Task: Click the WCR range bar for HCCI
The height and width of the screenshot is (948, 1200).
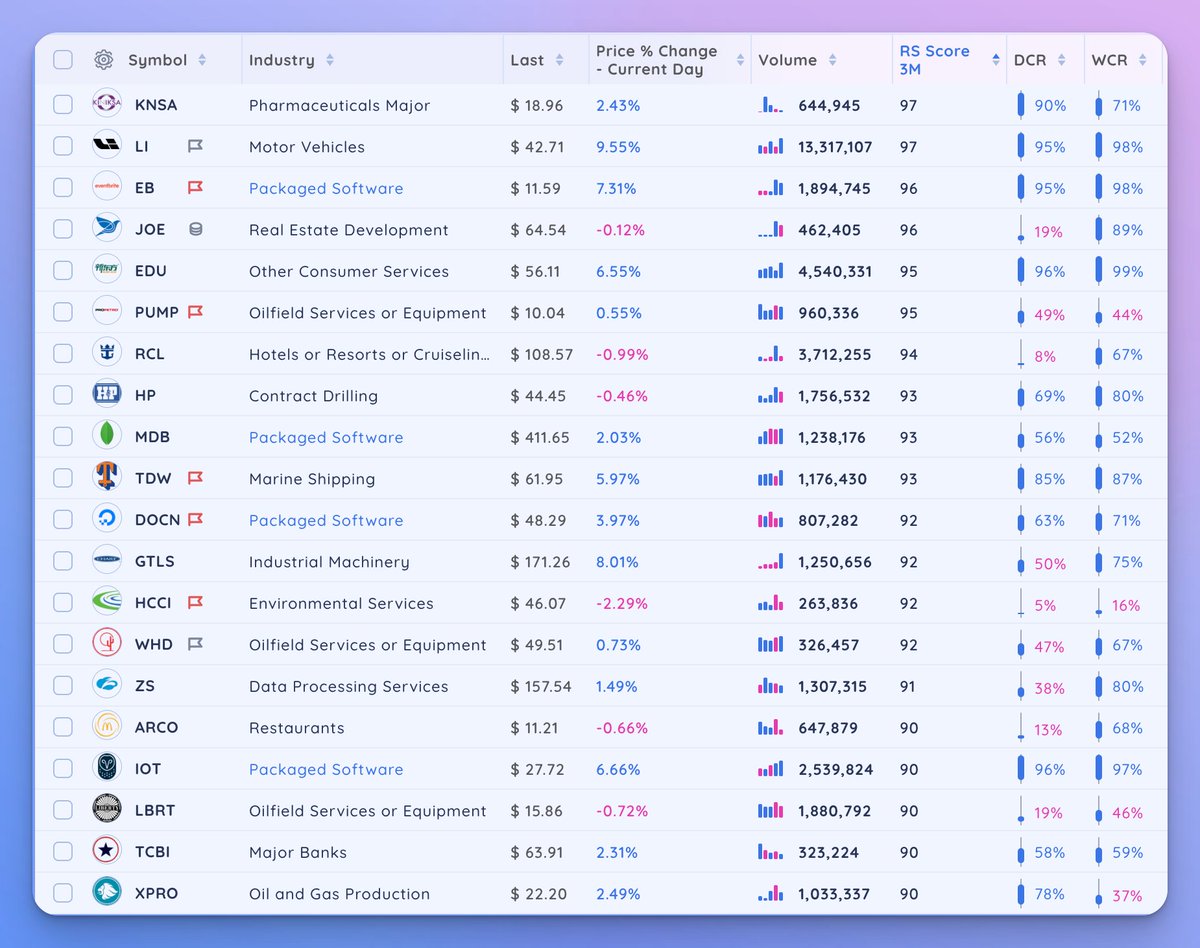Action: (1099, 603)
